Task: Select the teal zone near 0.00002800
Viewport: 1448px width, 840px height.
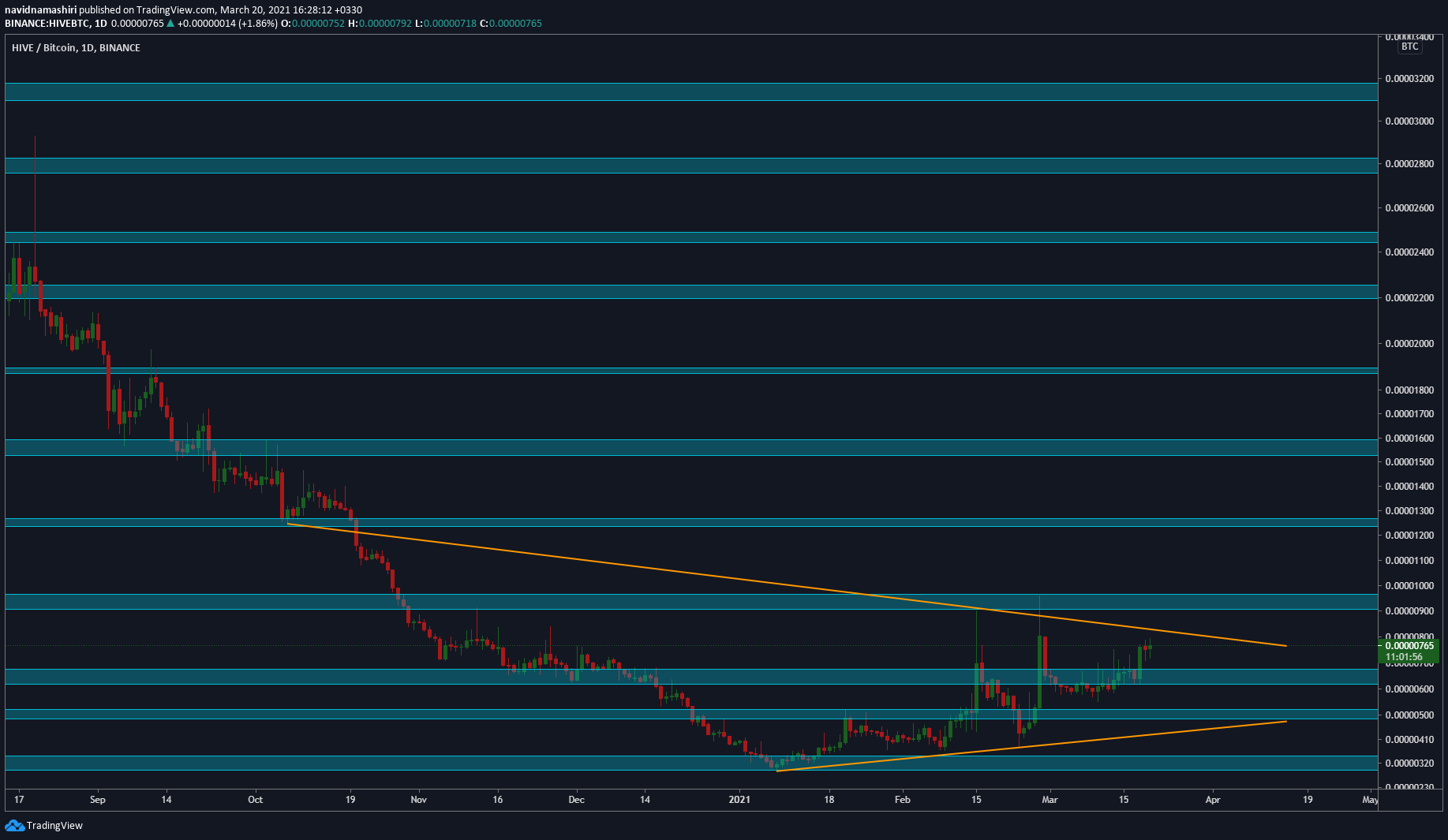Action: pos(690,165)
